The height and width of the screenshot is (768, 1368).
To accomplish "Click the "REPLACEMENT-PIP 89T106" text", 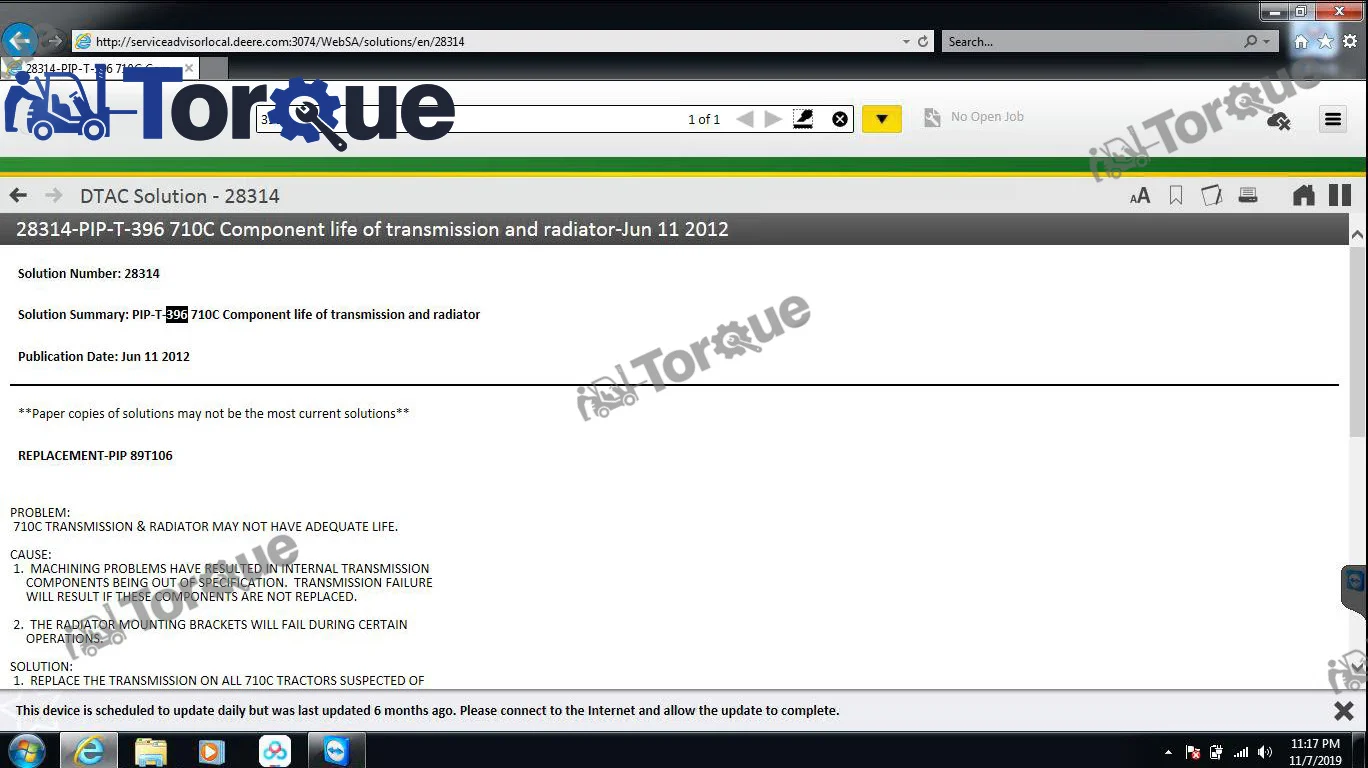I will (95, 455).
